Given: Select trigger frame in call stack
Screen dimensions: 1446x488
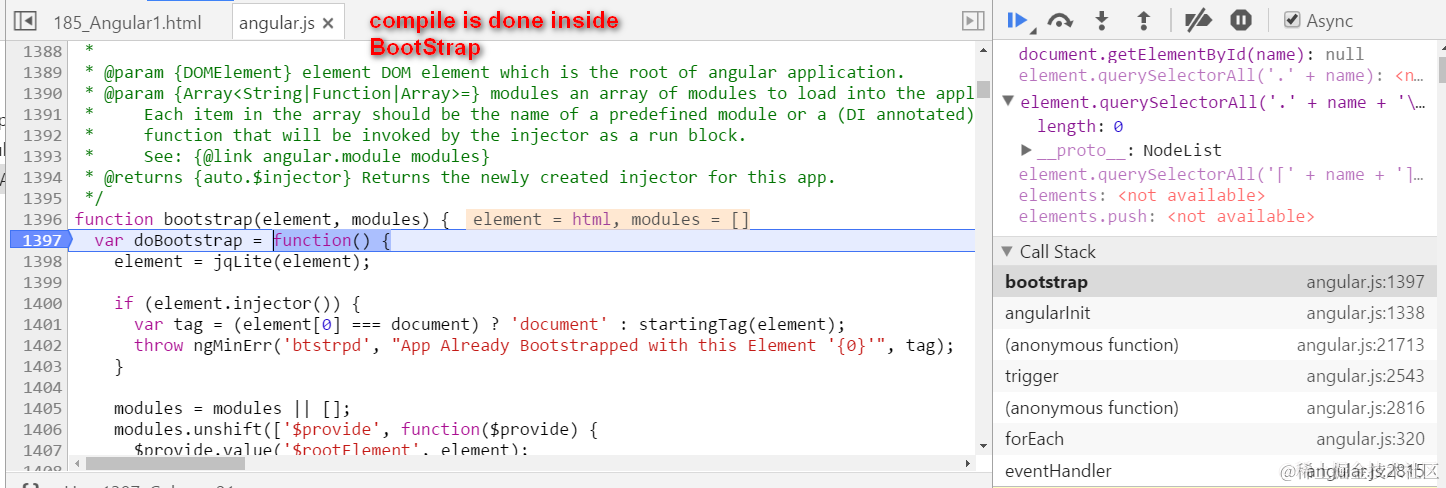Looking at the screenshot, I should click(x=1215, y=376).
